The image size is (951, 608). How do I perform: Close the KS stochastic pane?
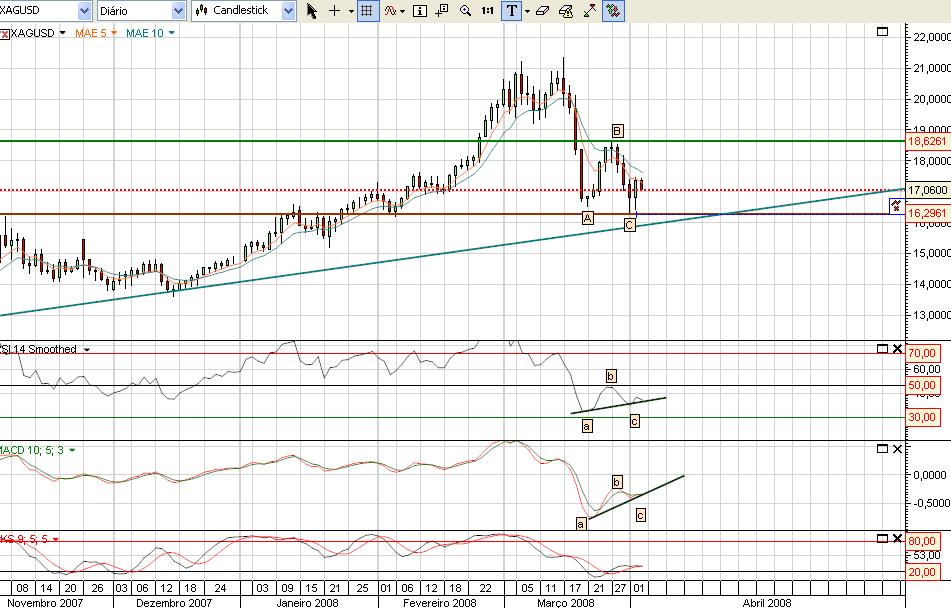pos(898,538)
